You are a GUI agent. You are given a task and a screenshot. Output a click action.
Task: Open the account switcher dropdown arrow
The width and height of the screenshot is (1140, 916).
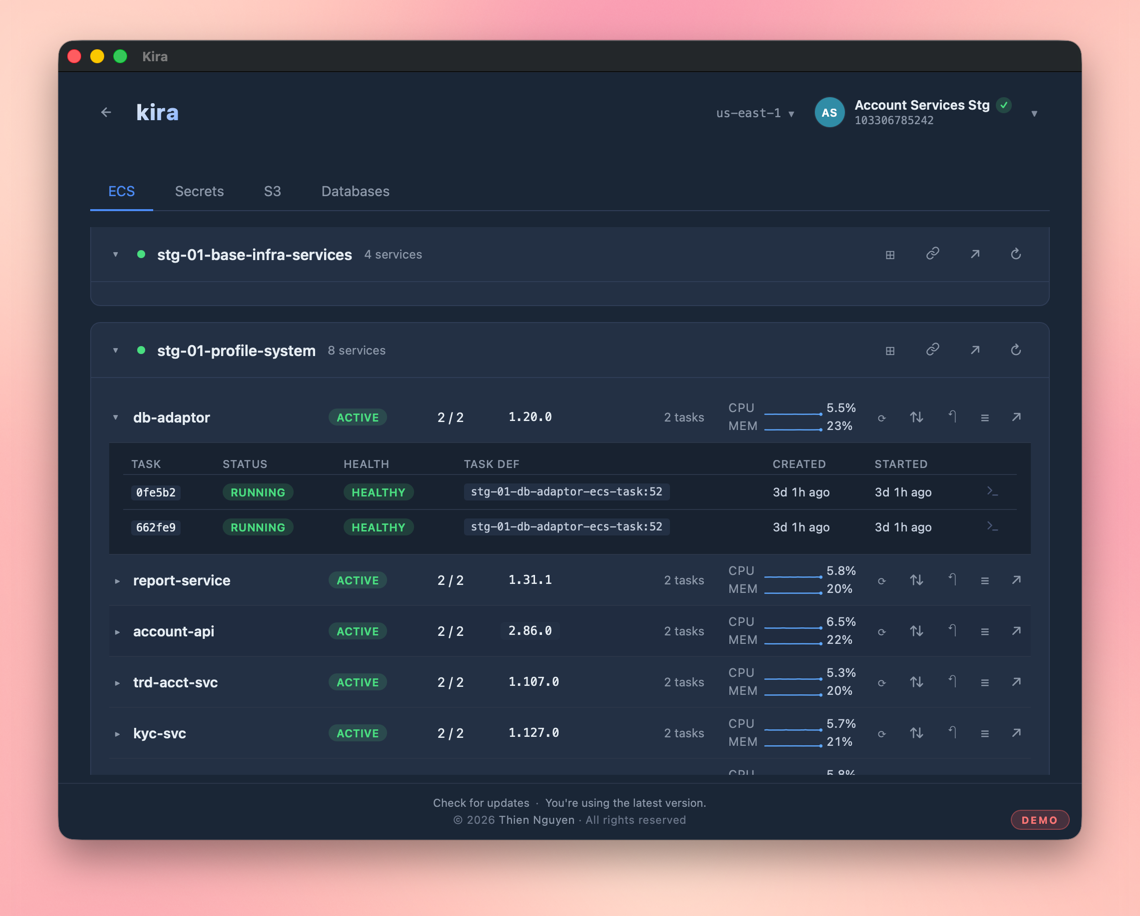1034,113
